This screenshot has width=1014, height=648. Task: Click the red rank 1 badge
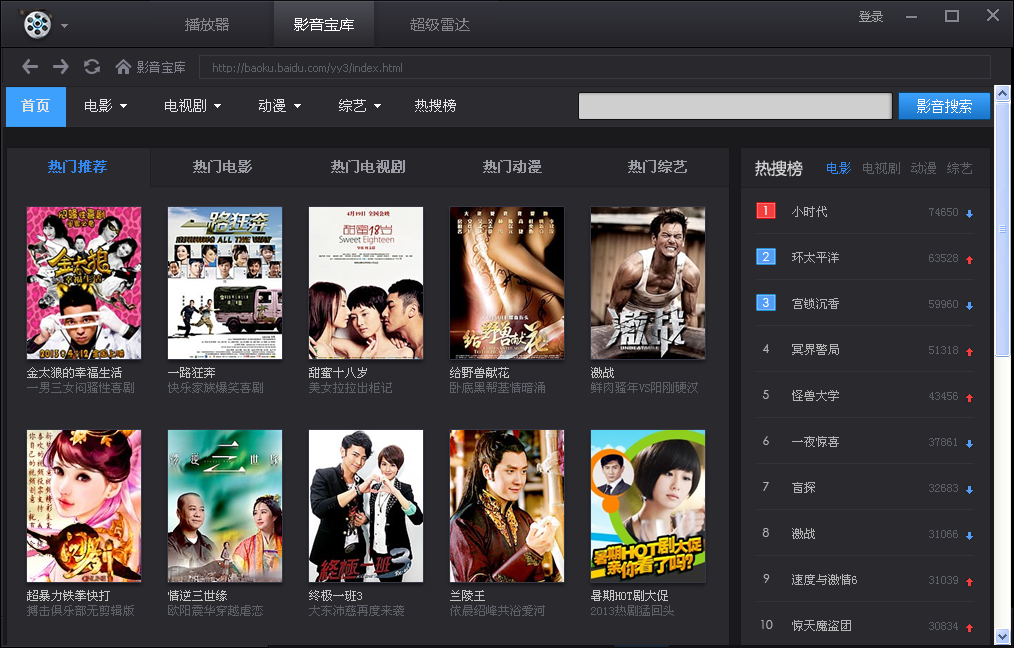(x=766, y=211)
